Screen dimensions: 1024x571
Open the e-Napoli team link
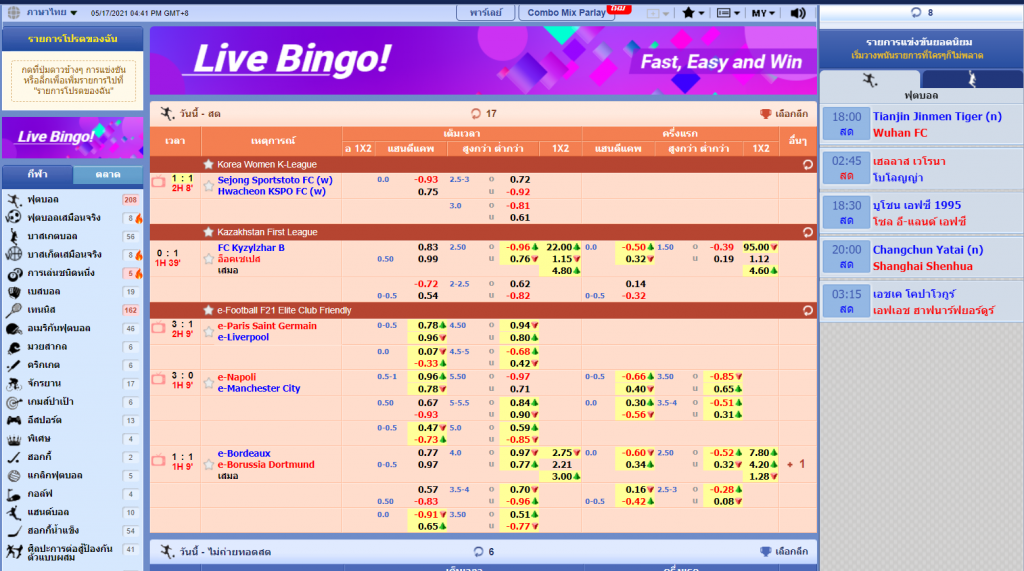236,377
